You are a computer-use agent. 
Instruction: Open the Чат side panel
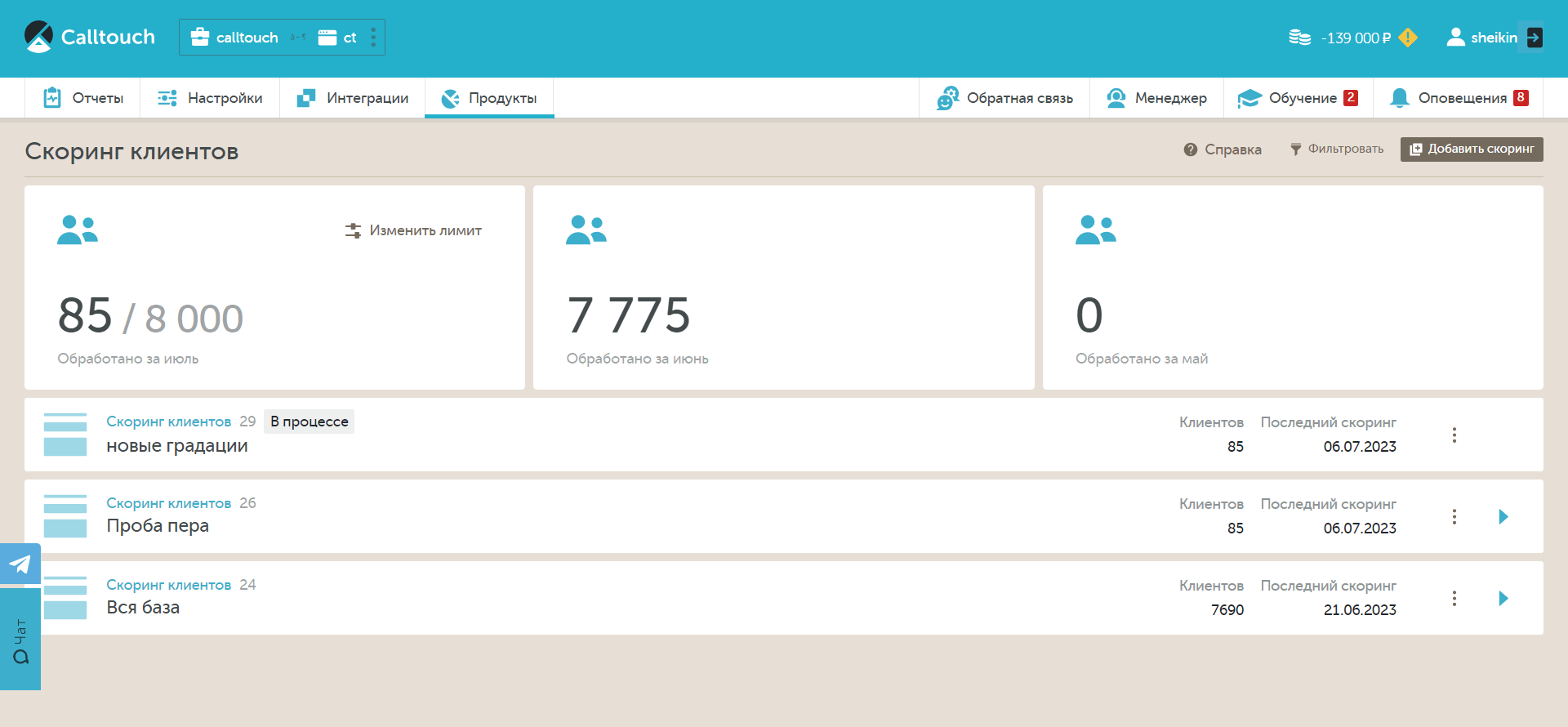[20, 640]
